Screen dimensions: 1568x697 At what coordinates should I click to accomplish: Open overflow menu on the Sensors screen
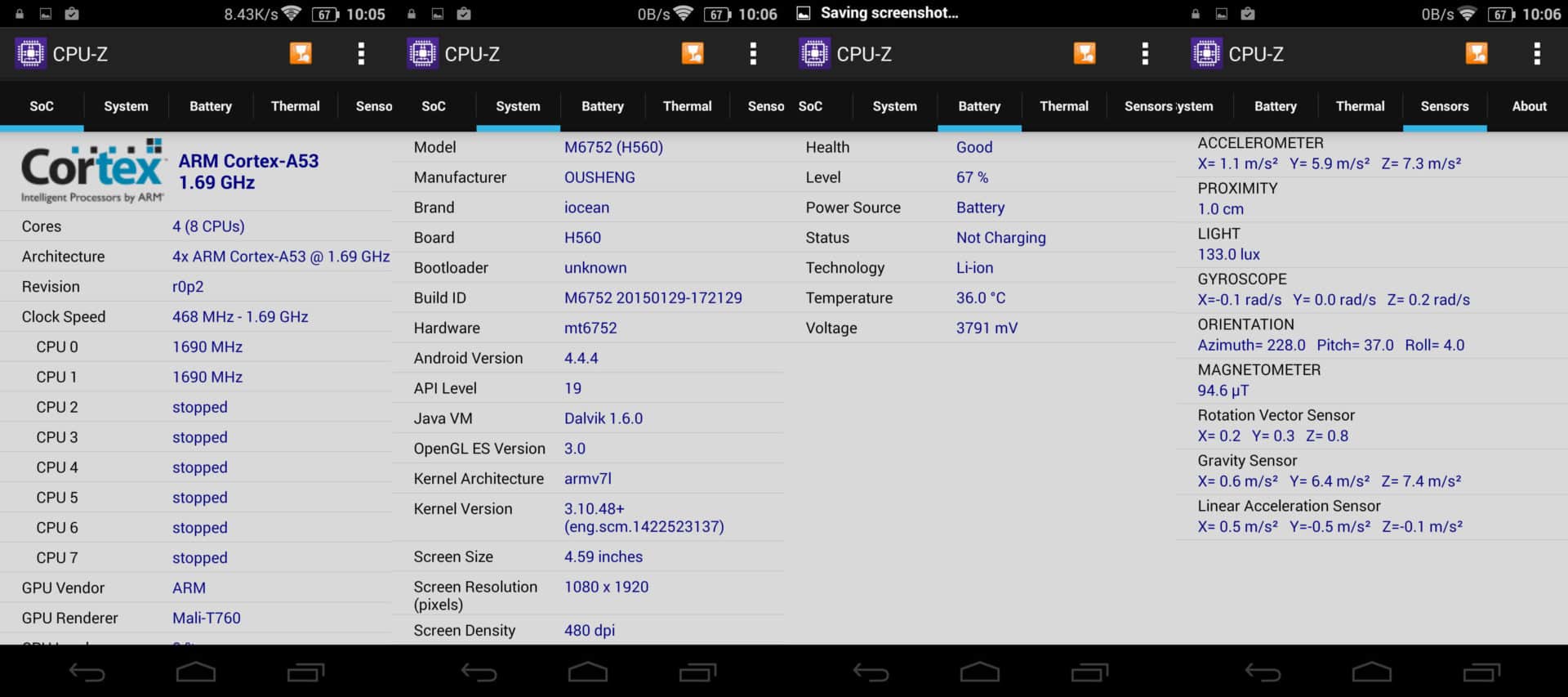(1537, 54)
